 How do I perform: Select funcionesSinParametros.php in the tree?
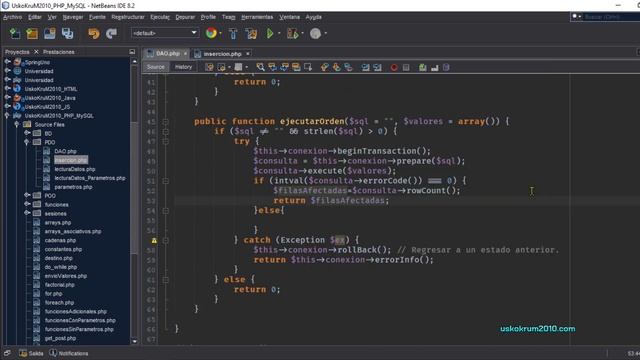click(79, 329)
